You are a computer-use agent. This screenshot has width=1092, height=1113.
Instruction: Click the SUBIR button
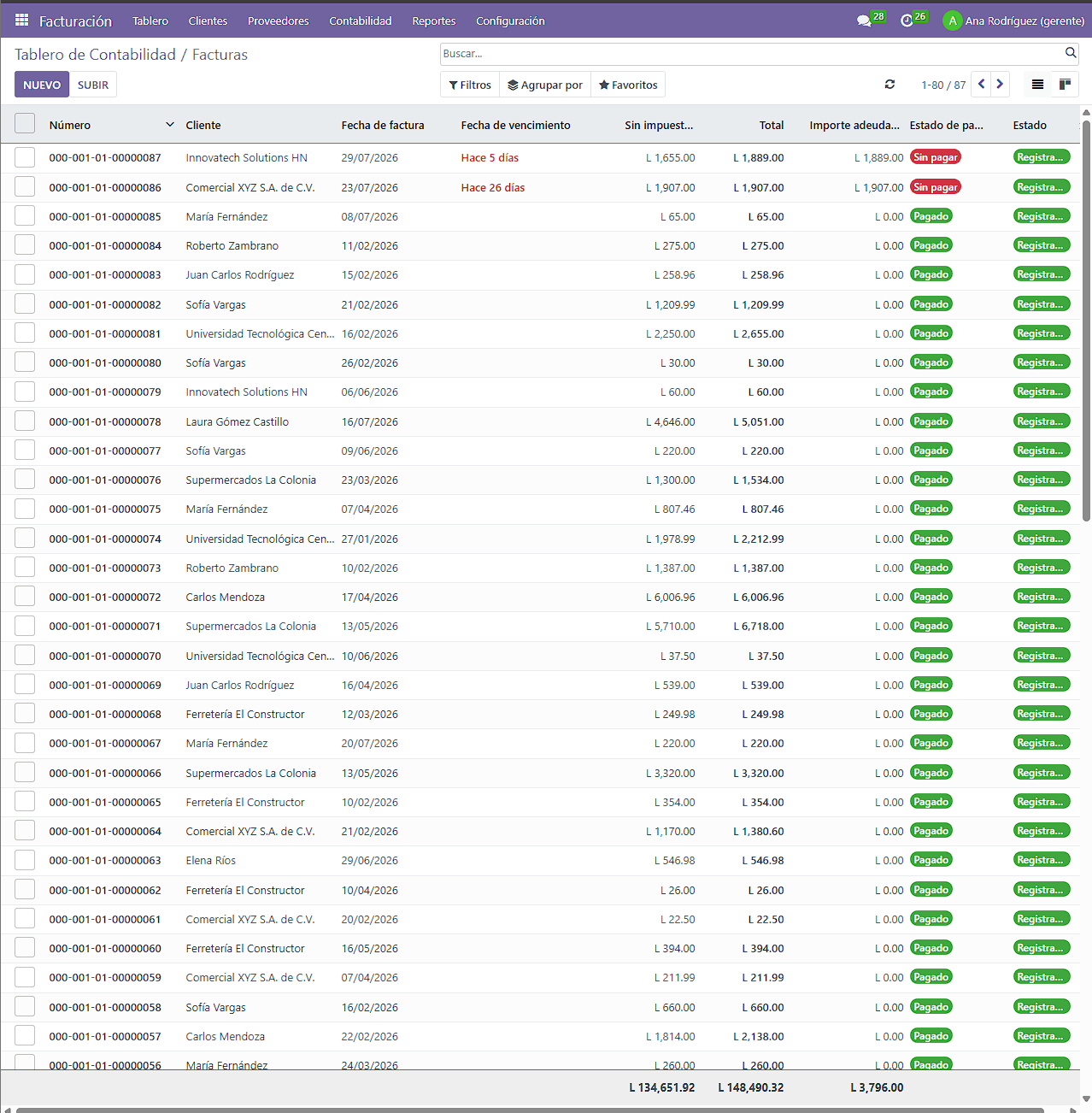[93, 85]
